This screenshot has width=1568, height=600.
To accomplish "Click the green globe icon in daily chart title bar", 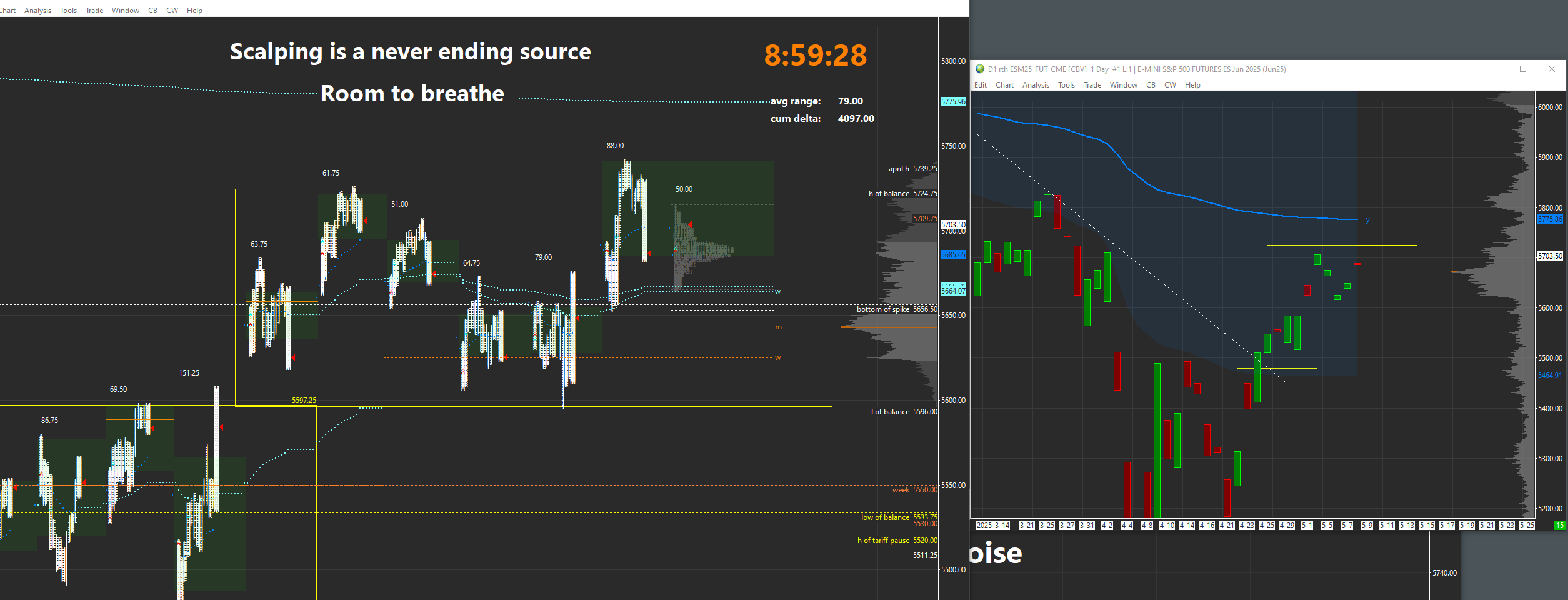I will pos(980,69).
